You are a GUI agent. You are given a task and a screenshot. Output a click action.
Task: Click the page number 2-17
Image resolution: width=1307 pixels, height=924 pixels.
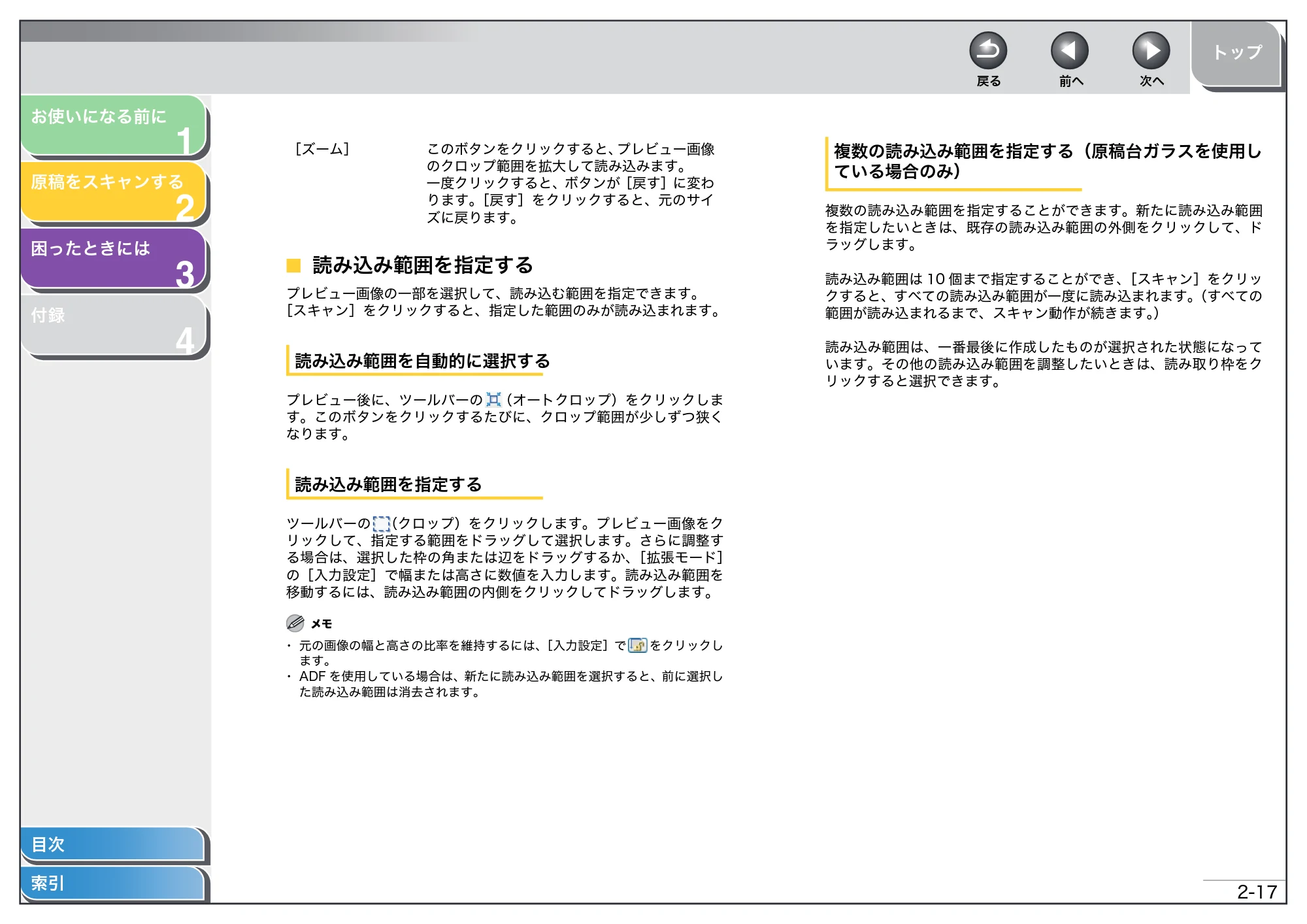pyautogui.click(x=1257, y=891)
